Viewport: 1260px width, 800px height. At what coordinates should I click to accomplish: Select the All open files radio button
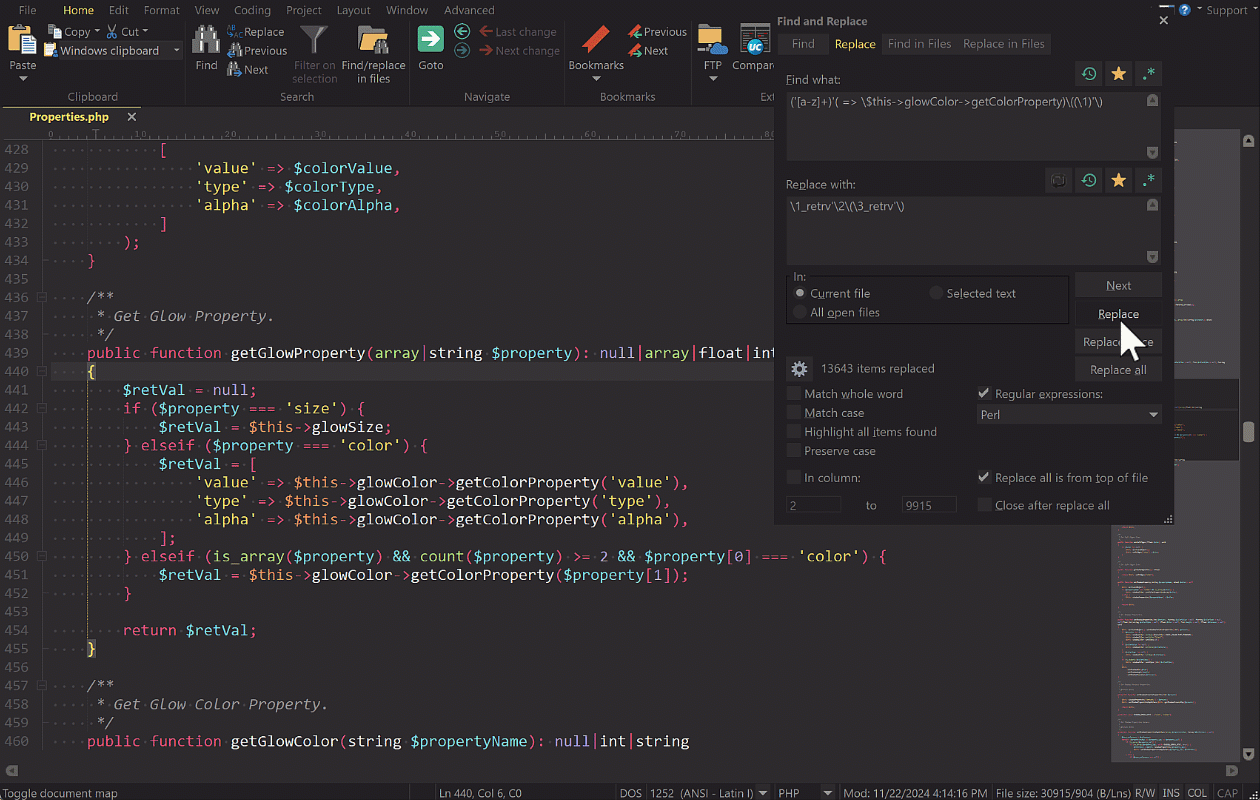[800, 313]
